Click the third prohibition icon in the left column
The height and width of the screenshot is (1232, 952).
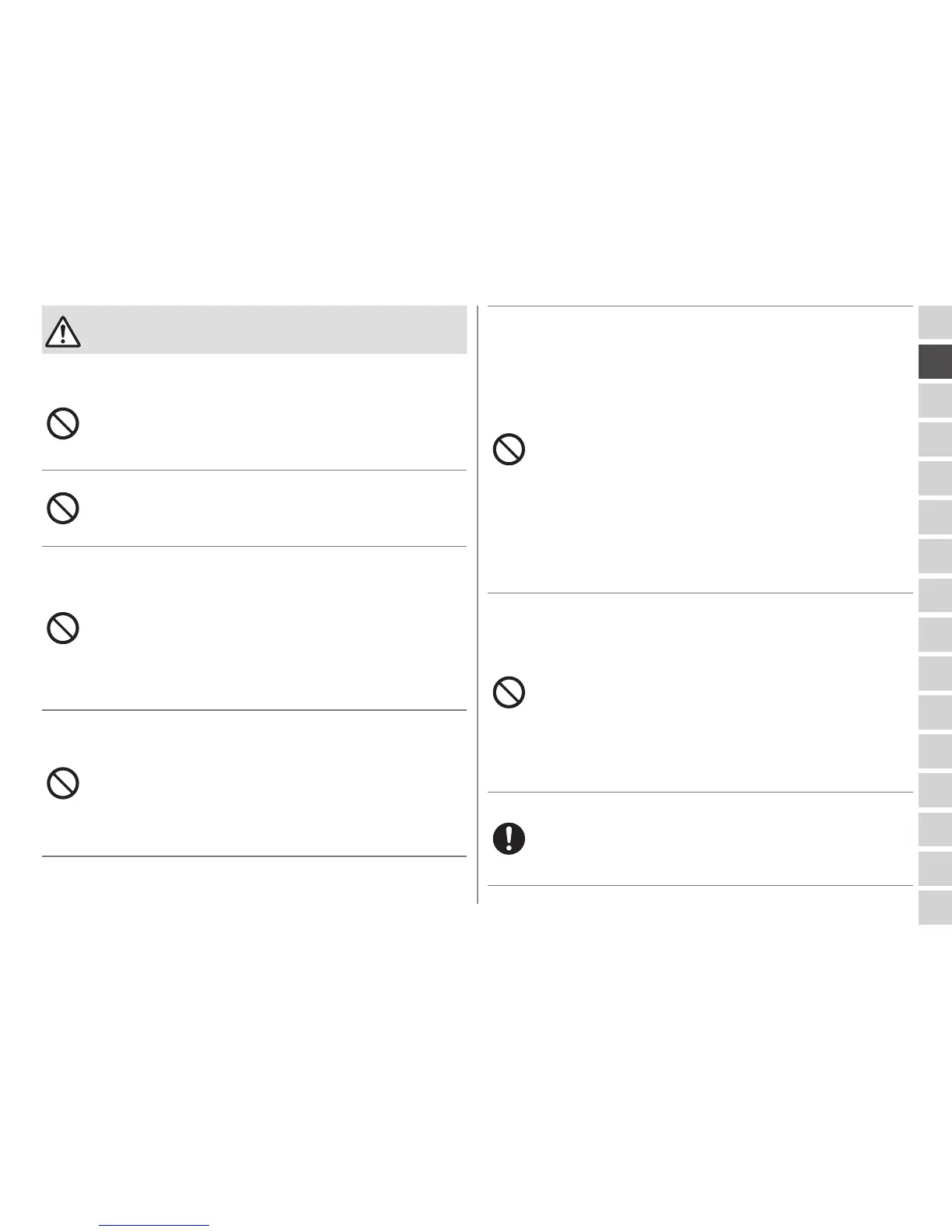63,628
